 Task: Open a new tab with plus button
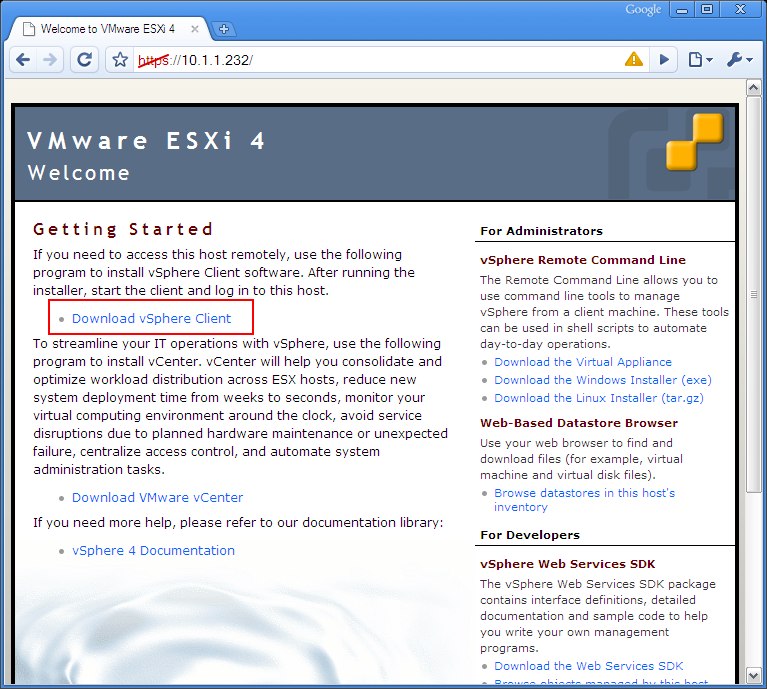[224, 29]
